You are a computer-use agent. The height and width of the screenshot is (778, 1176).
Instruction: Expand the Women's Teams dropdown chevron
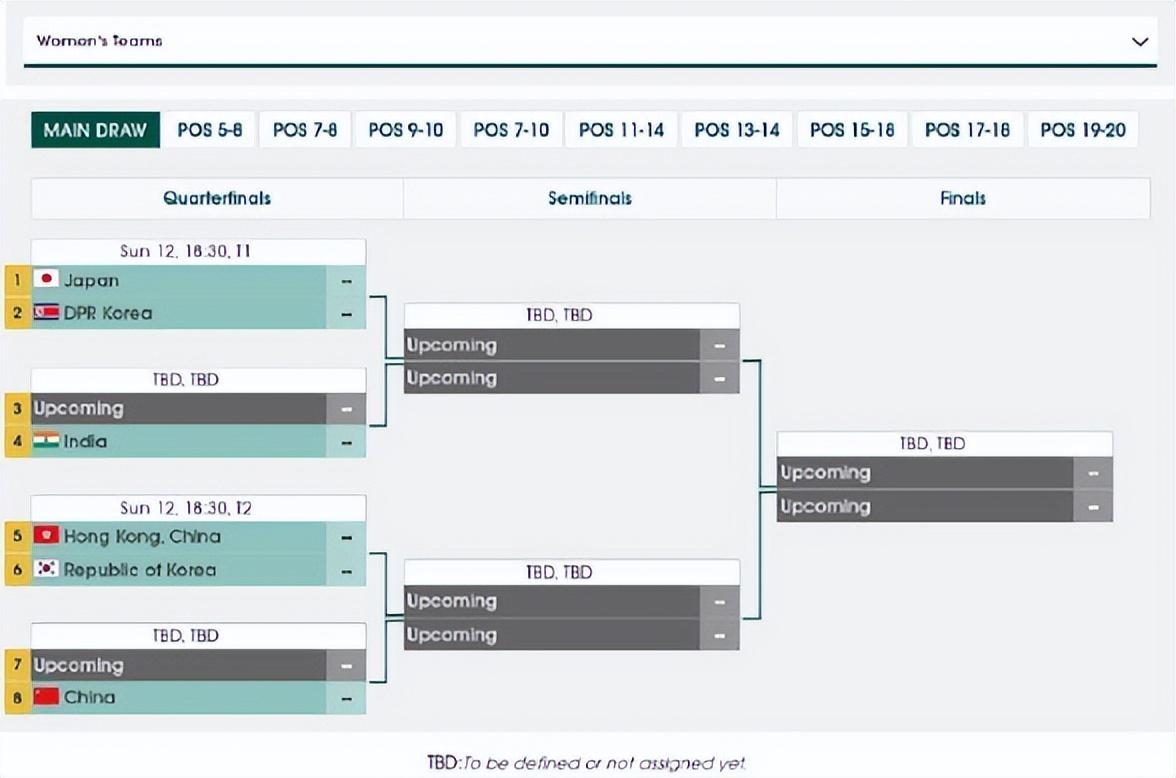pyautogui.click(x=1139, y=42)
